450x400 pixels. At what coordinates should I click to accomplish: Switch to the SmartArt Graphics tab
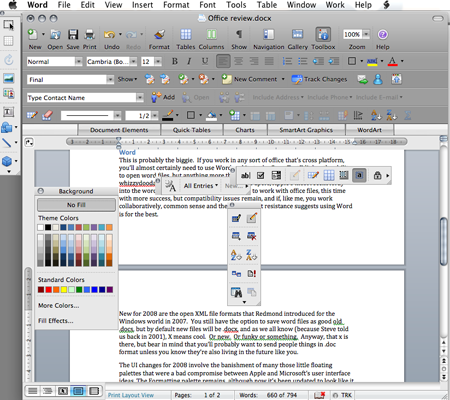tap(306, 130)
